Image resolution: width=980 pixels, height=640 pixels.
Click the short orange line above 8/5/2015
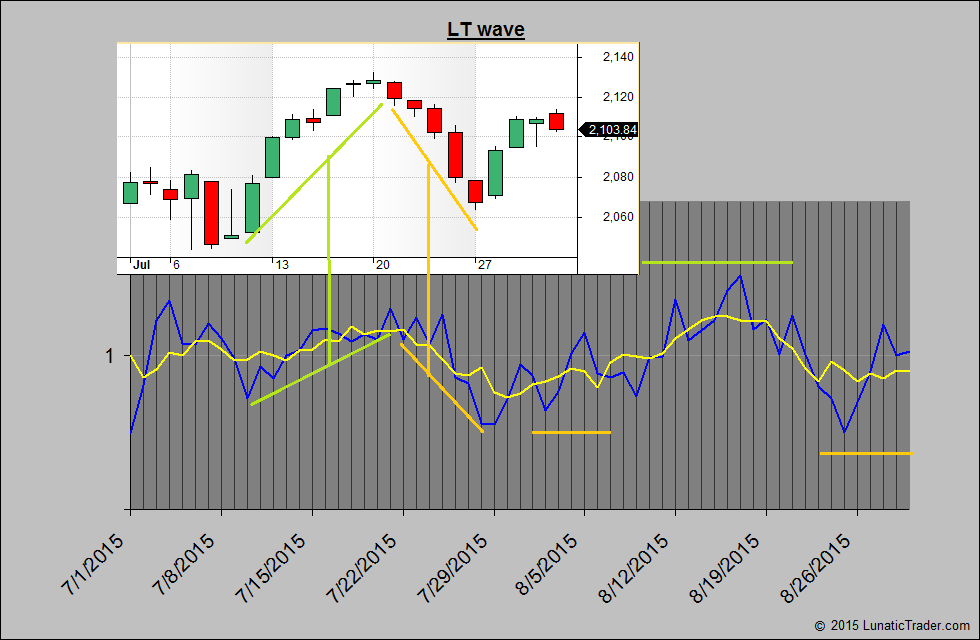pyautogui.click(x=571, y=432)
